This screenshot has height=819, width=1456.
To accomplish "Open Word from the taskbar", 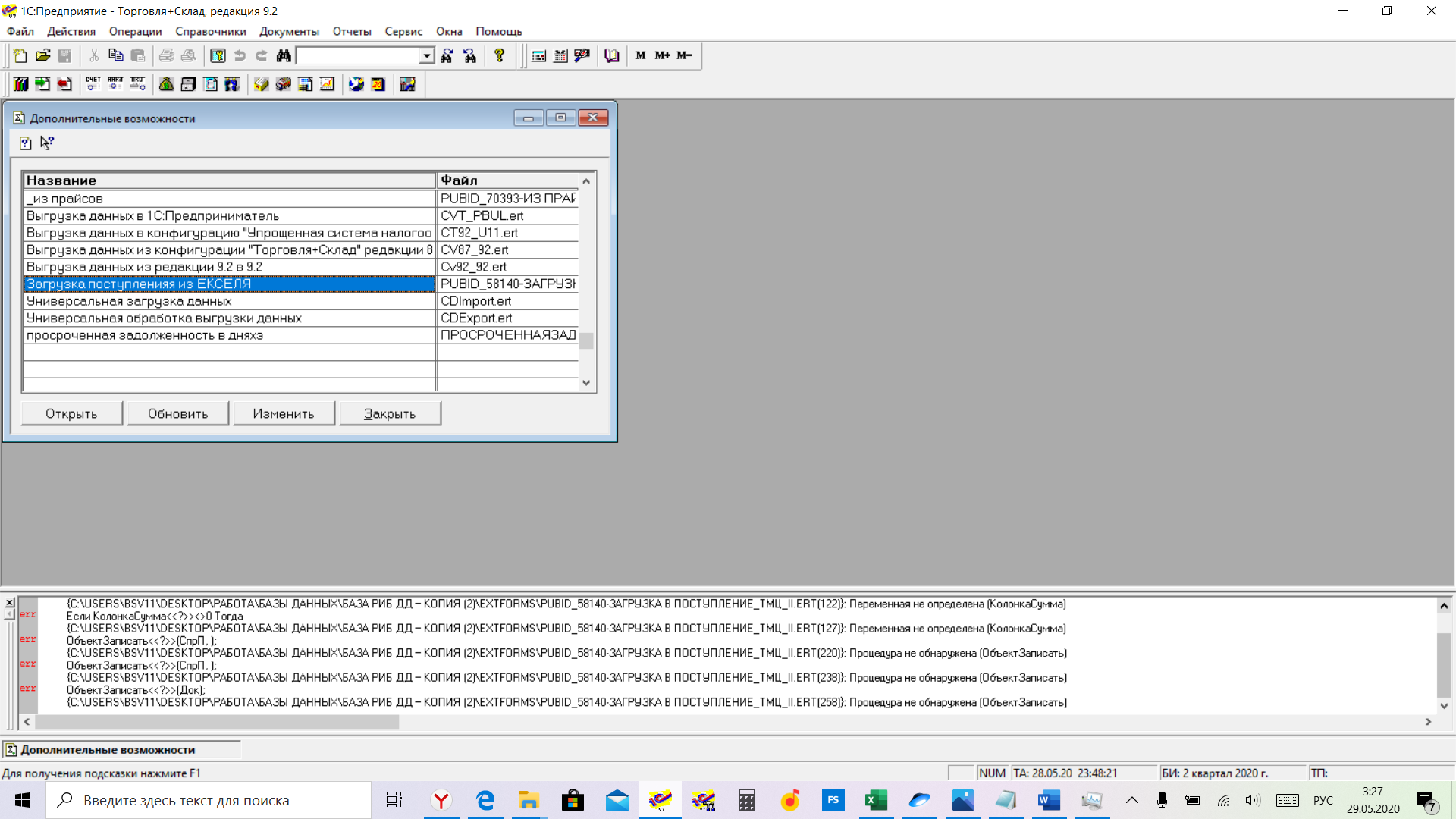I will pos(1050,800).
